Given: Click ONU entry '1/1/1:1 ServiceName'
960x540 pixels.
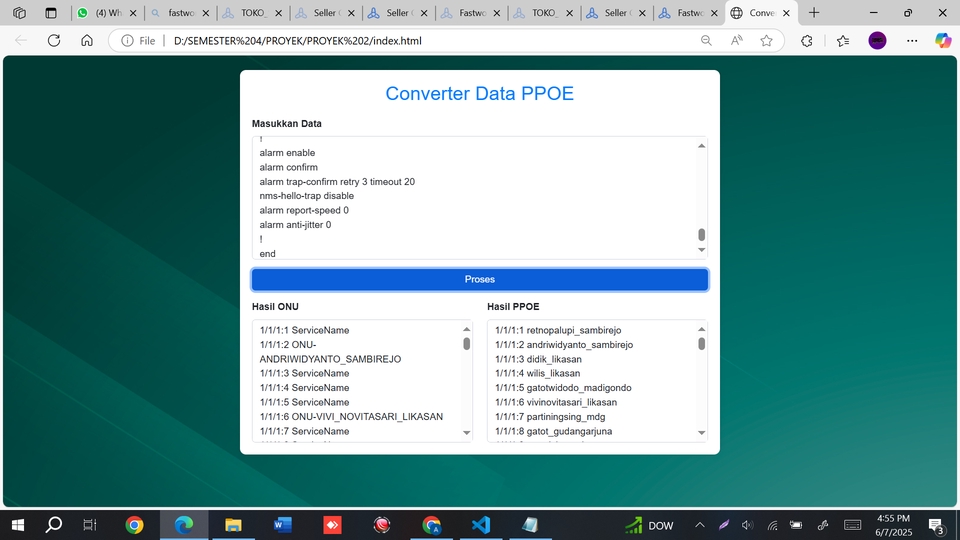Looking at the screenshot, I should coord(304,331).
